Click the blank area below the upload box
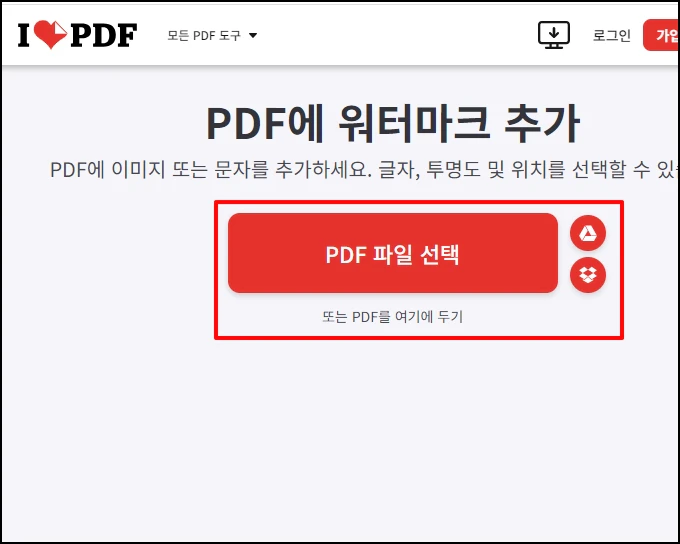 (x=392, y=434)
